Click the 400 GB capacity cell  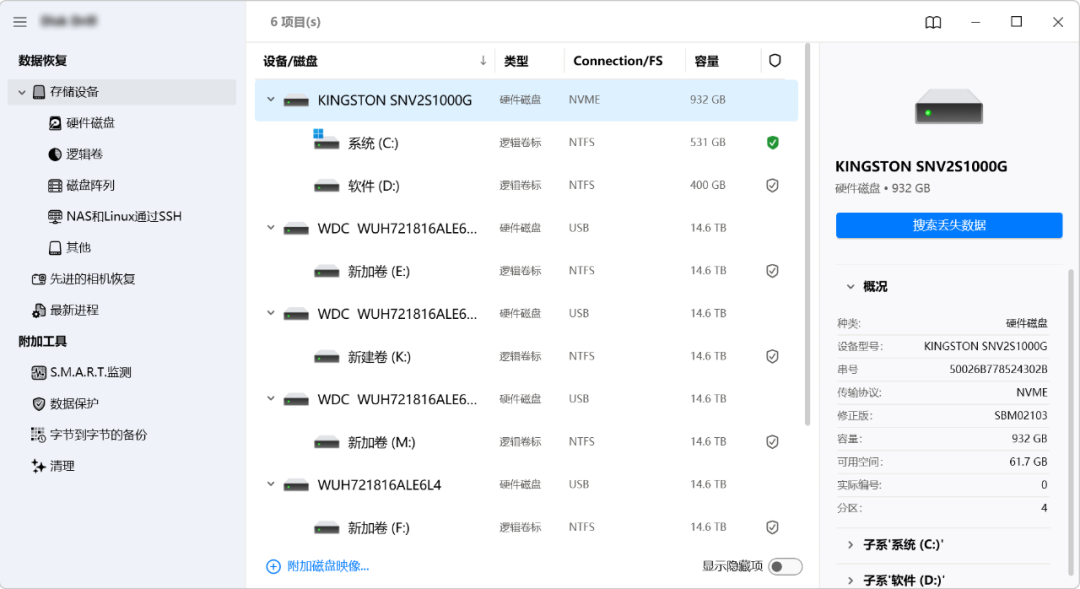(x=708, y=185)
